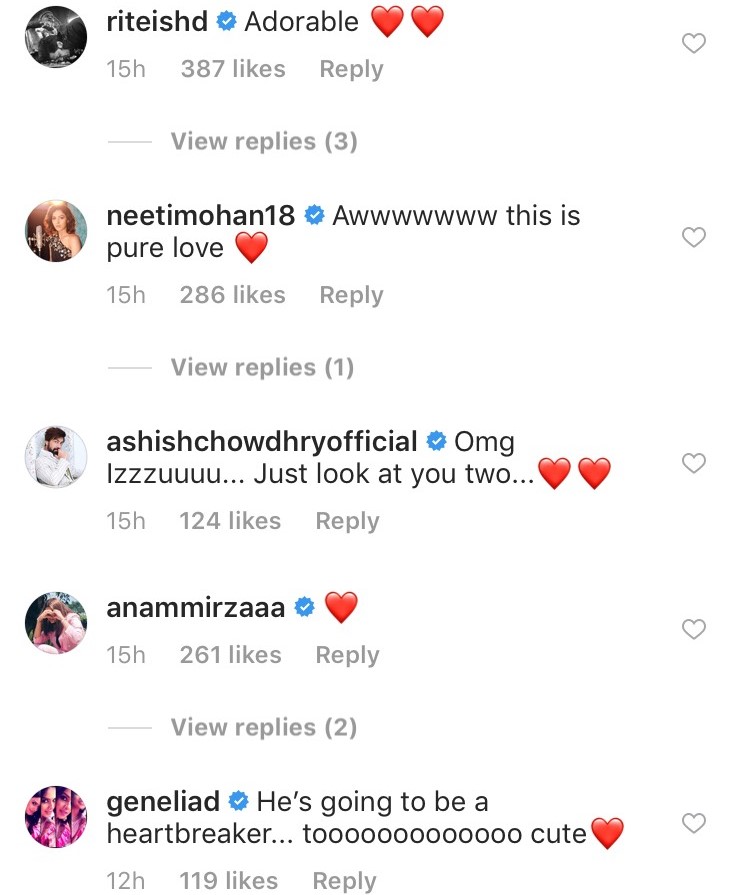Viewport: 743px width, 895px height.
Task: Tap ashishchowdhryofficial's profile avatar
Action: click(56, 457)
